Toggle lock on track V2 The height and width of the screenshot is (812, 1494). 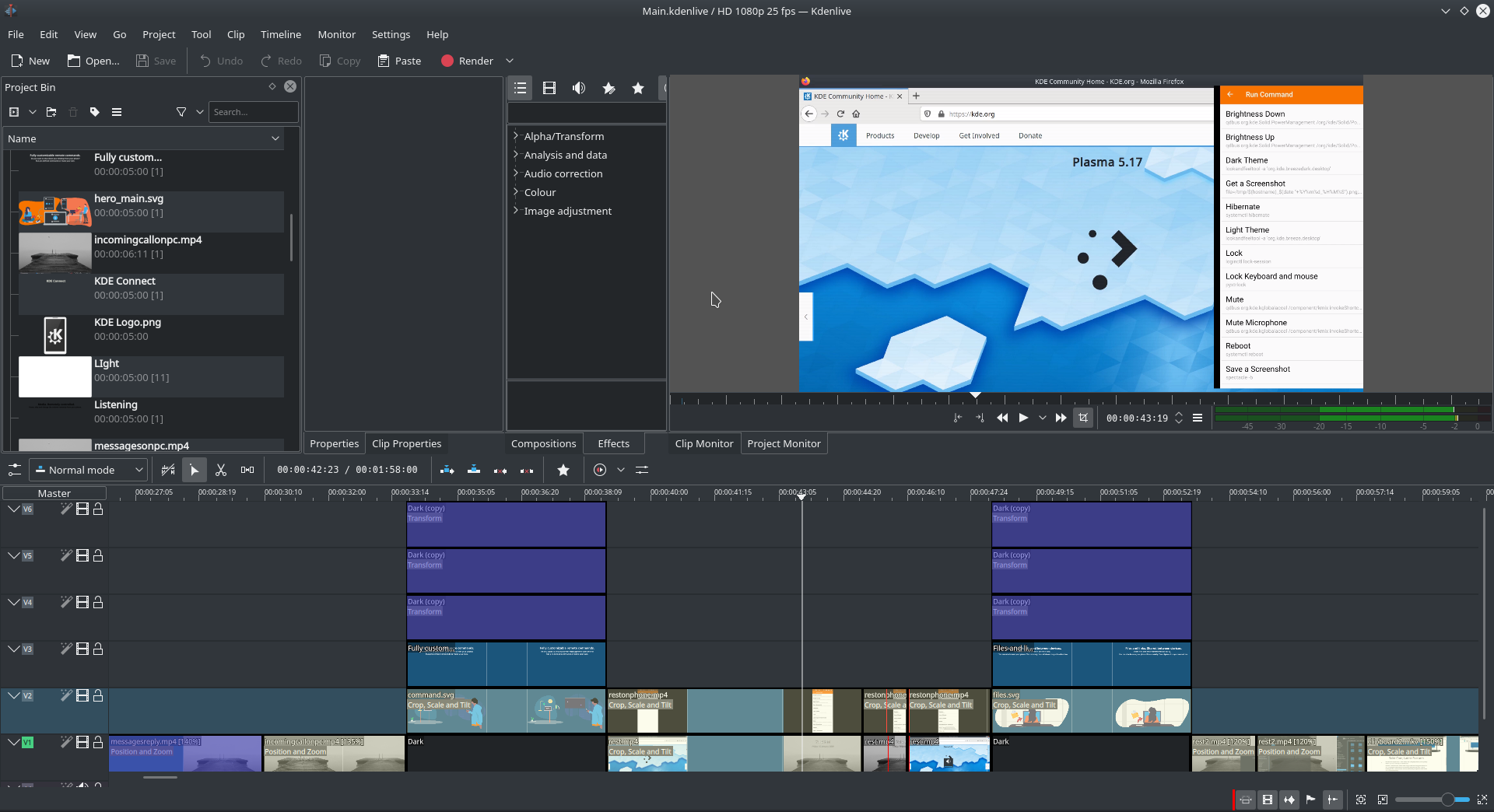coord(98,695)
